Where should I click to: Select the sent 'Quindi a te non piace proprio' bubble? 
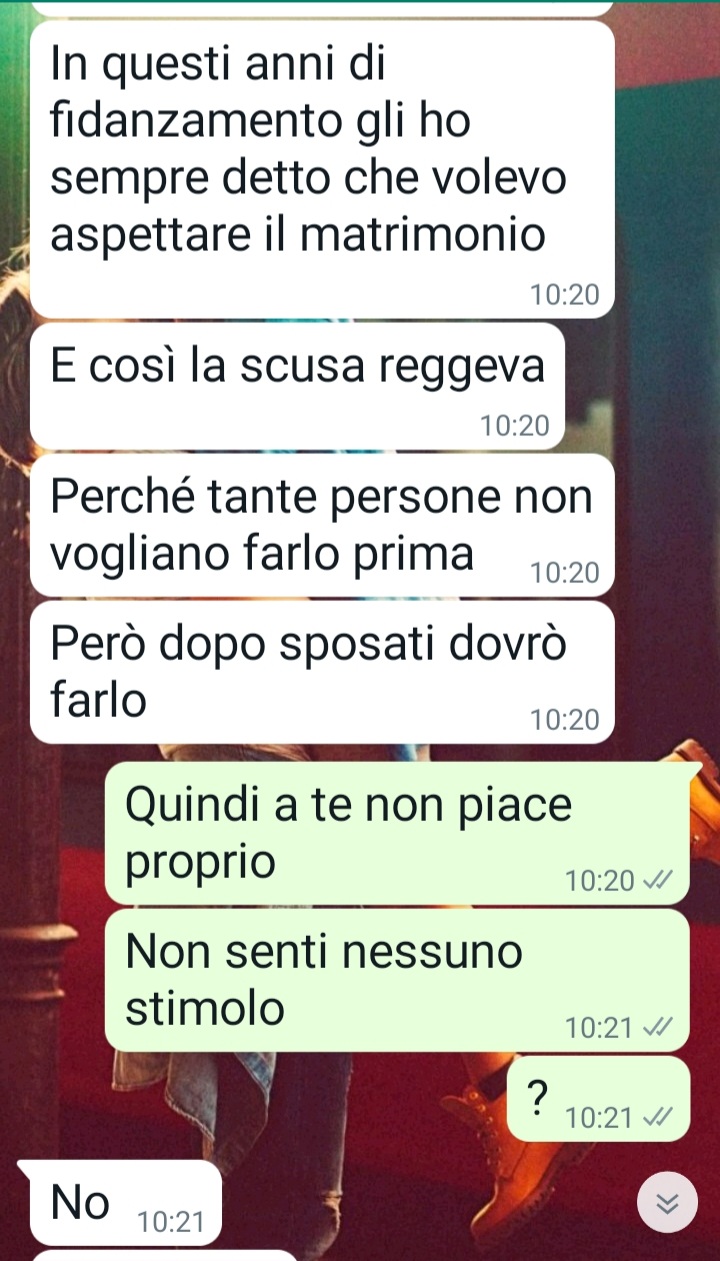tap(398, 832)
